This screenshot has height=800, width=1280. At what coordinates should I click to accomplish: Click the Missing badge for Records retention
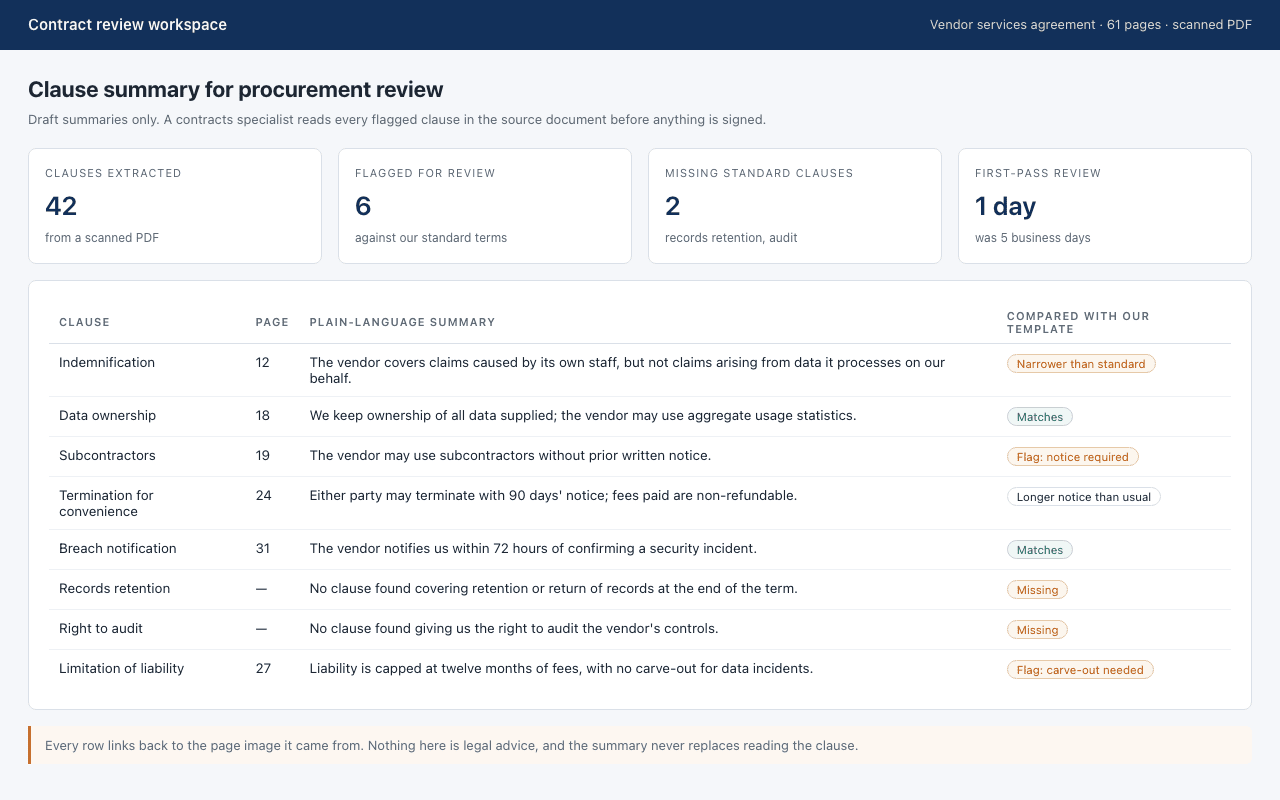click(1037, 590)
